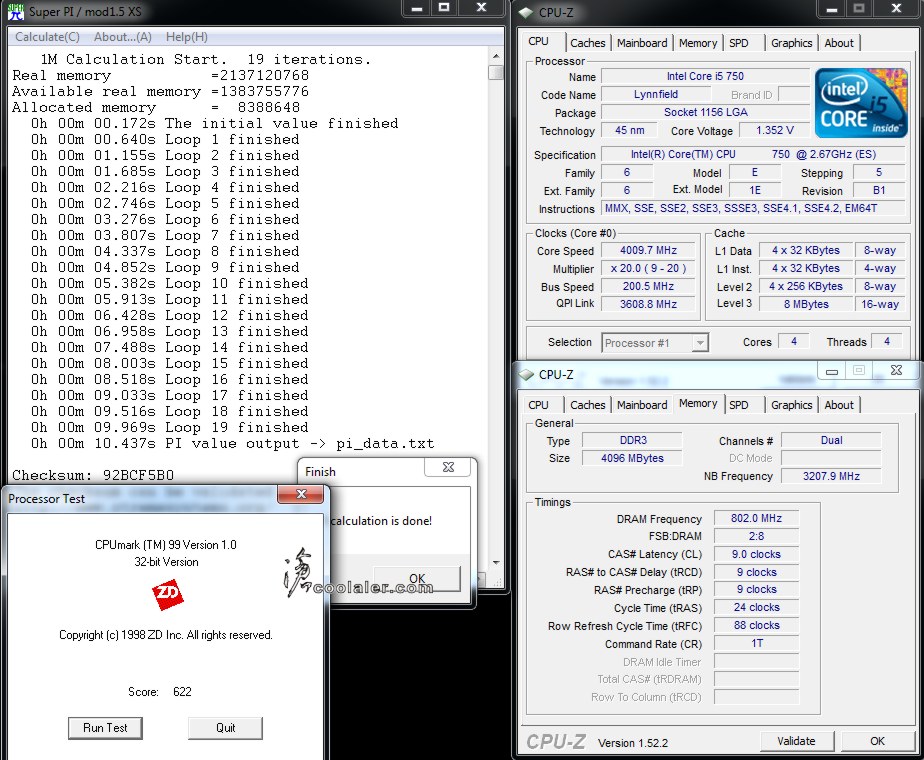Click the red ZD logo in Processor Test

167,594
